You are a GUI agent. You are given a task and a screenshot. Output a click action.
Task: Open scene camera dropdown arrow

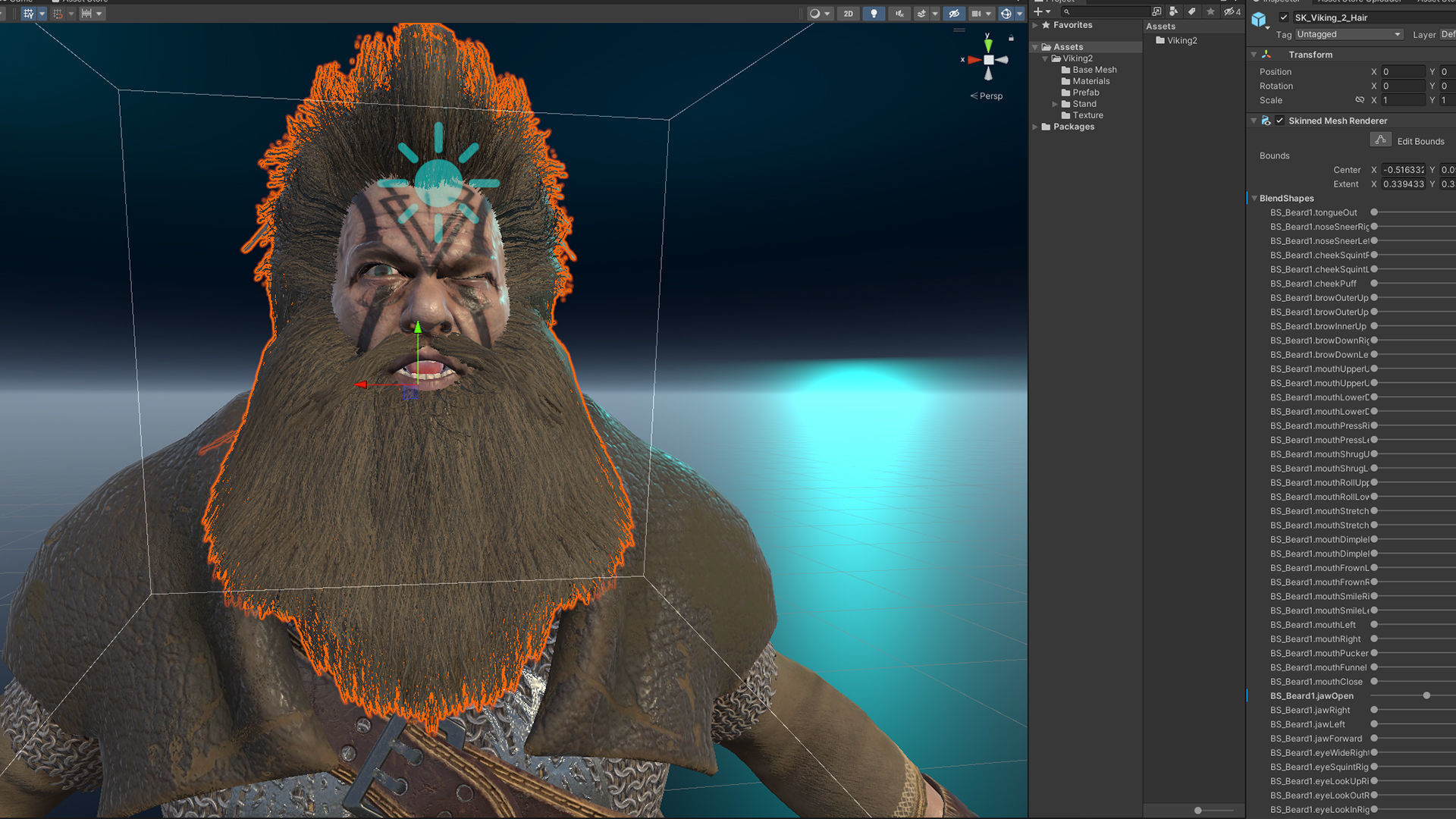click(988, 14)
